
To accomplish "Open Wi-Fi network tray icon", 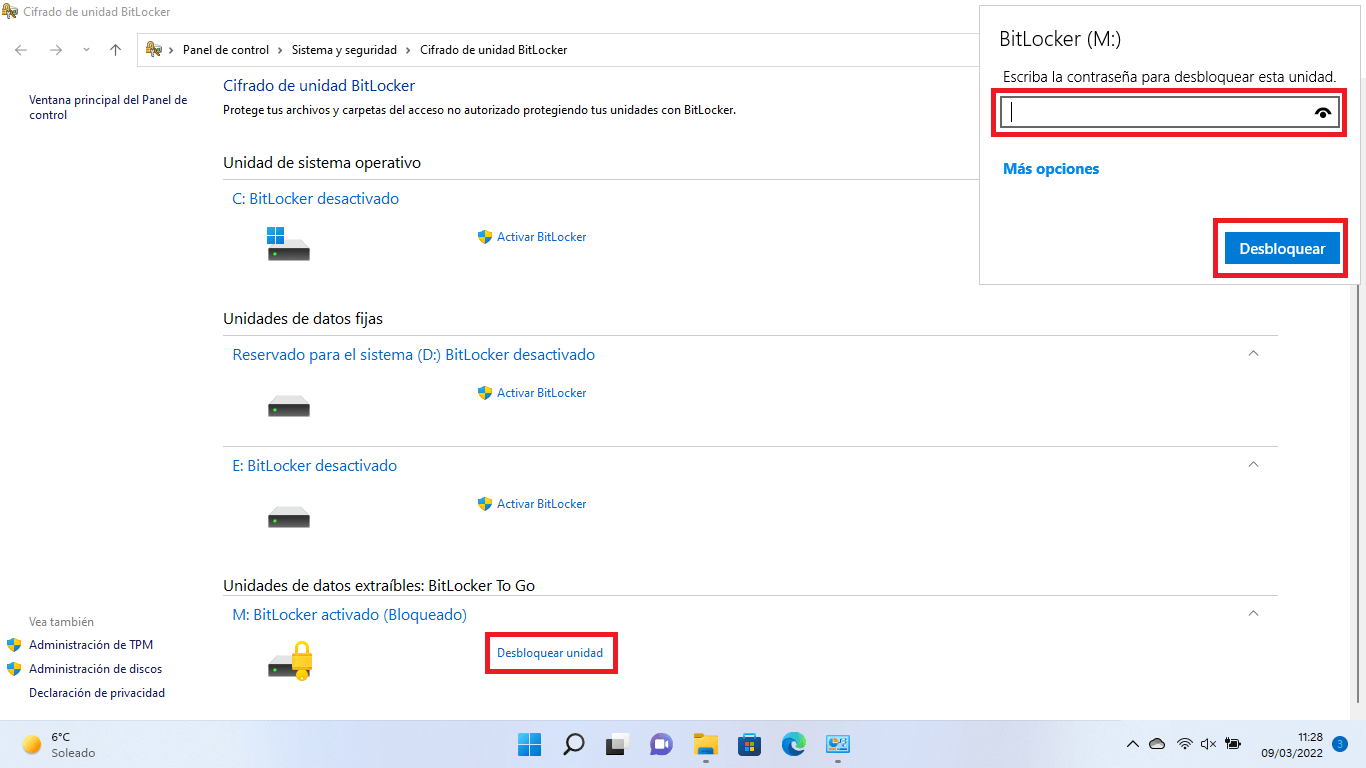I will 1185,744.
